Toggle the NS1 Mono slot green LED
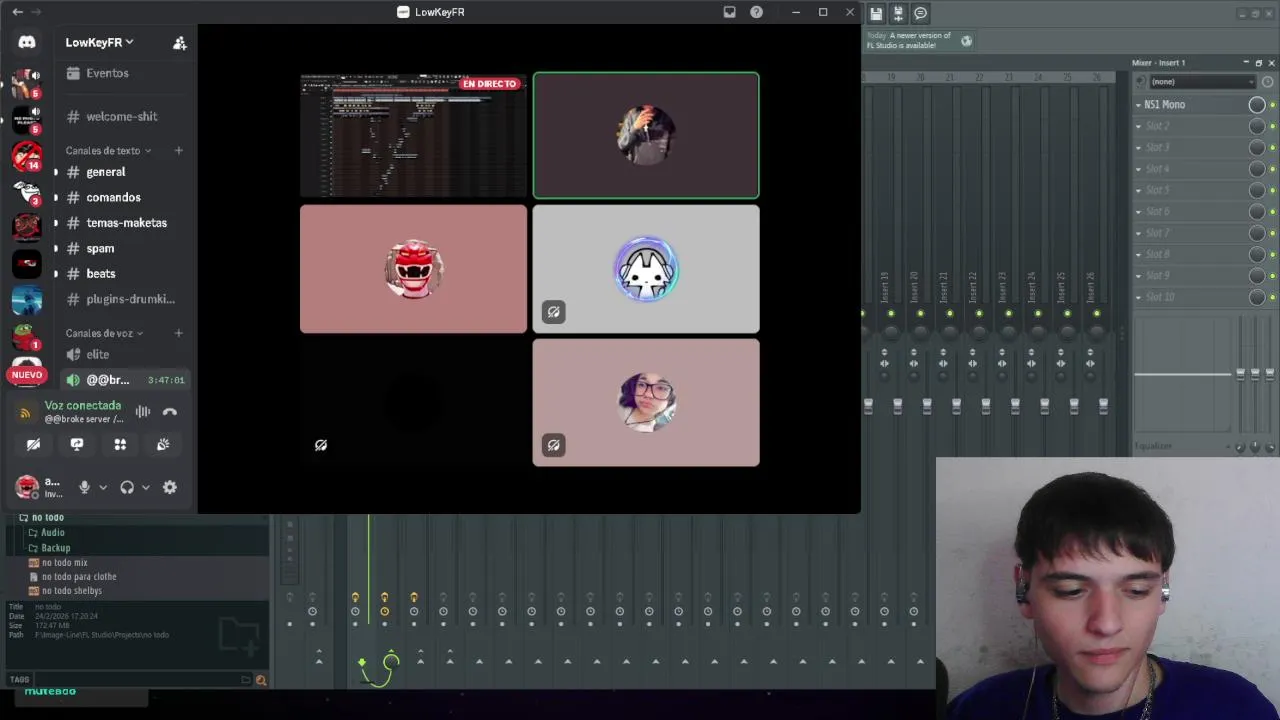This screenshot has height=720, width=1280. (x=1271, y=105)
